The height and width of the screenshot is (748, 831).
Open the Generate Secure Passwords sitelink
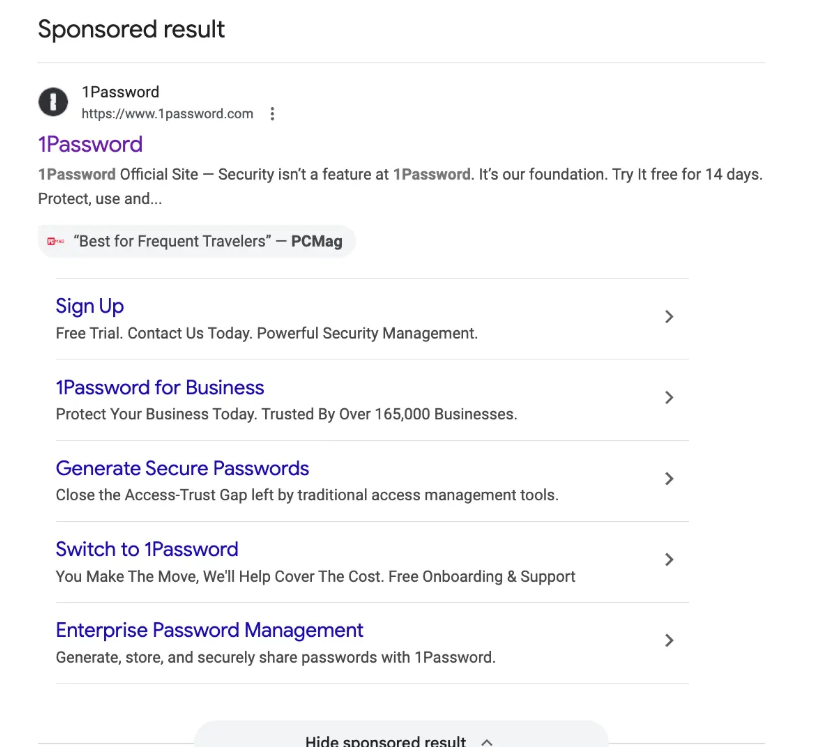[182, 468]
